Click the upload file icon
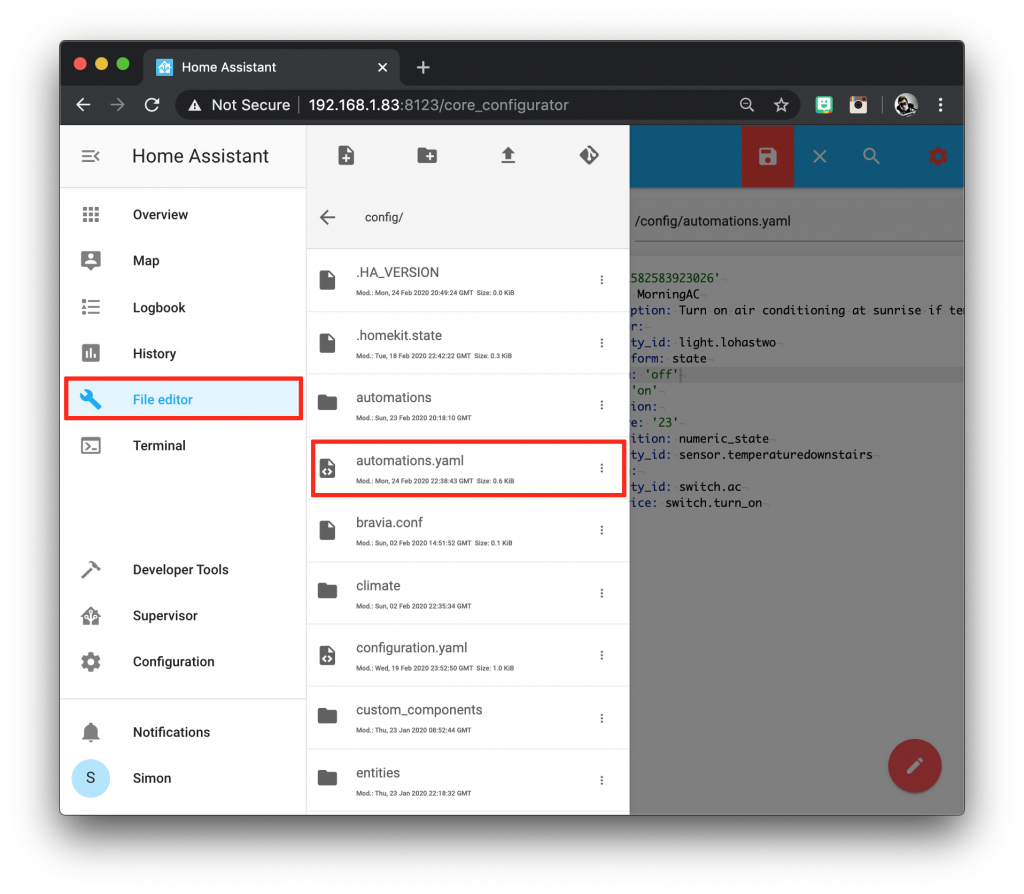The height and width of the screenshot is (894, 1024). pyautogui.click(x=508, y=155)
